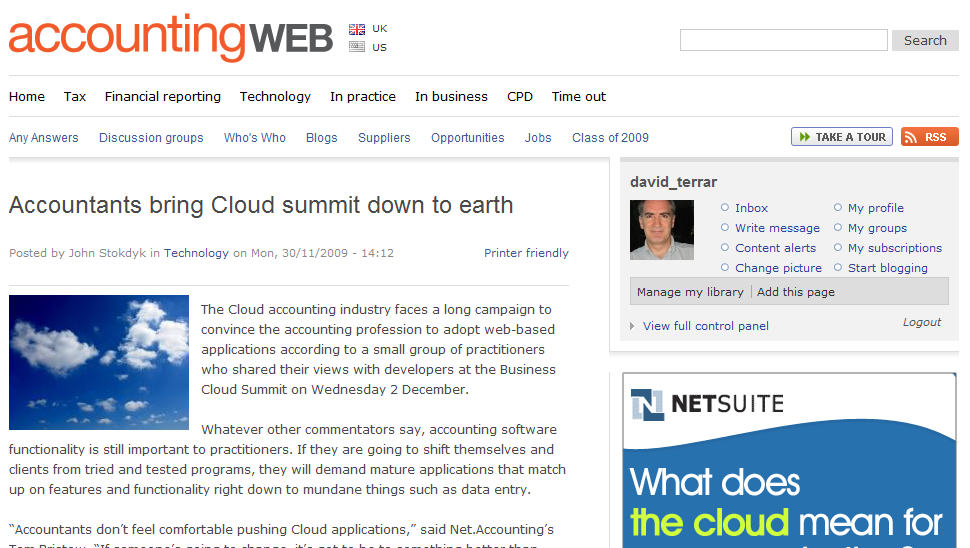Viewport: 970px width, 548px height.
Task: Select the US flag icon
Action: pos(357,46)
